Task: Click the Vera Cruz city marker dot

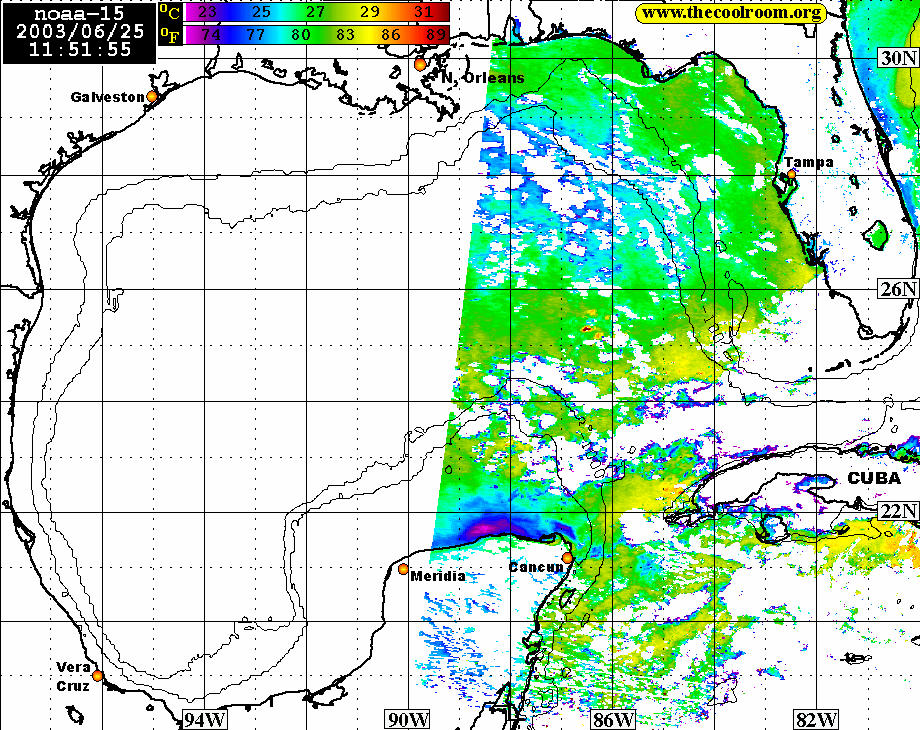Action: coord(97,675)
